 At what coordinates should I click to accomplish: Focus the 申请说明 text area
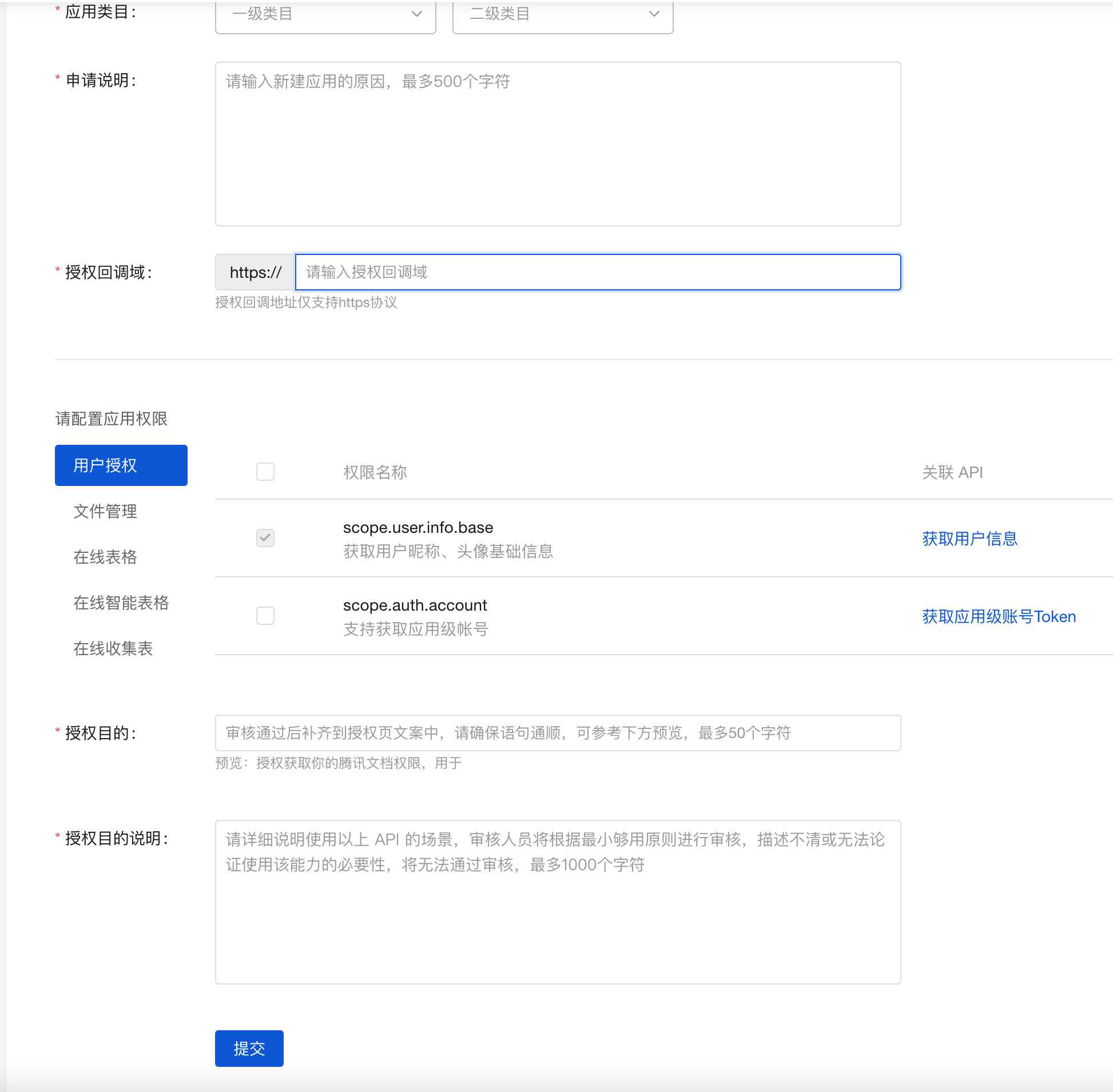[x=557, y=144]
